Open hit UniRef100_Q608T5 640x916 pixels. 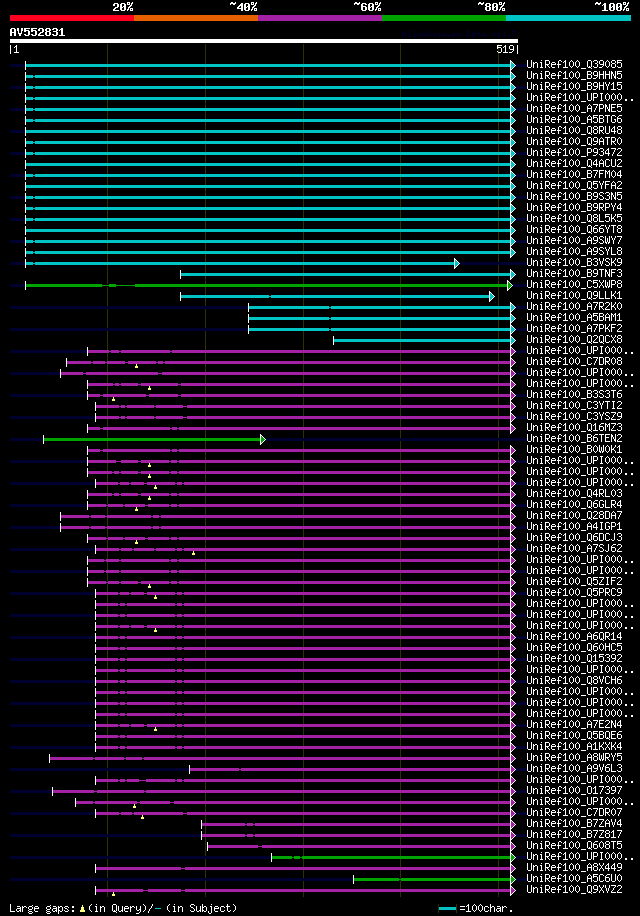click(574, 846)
